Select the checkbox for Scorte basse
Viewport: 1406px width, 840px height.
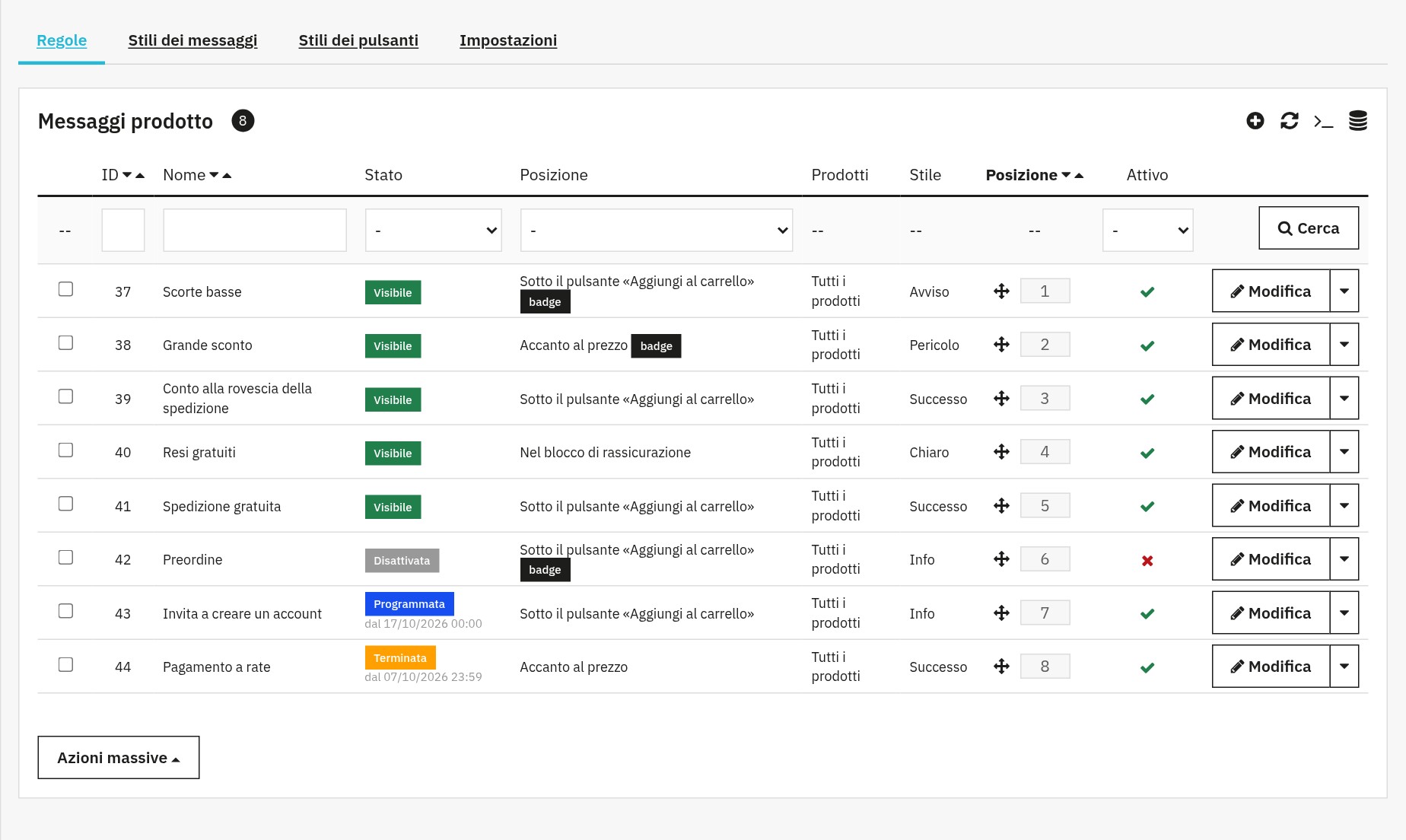(66, 289)
